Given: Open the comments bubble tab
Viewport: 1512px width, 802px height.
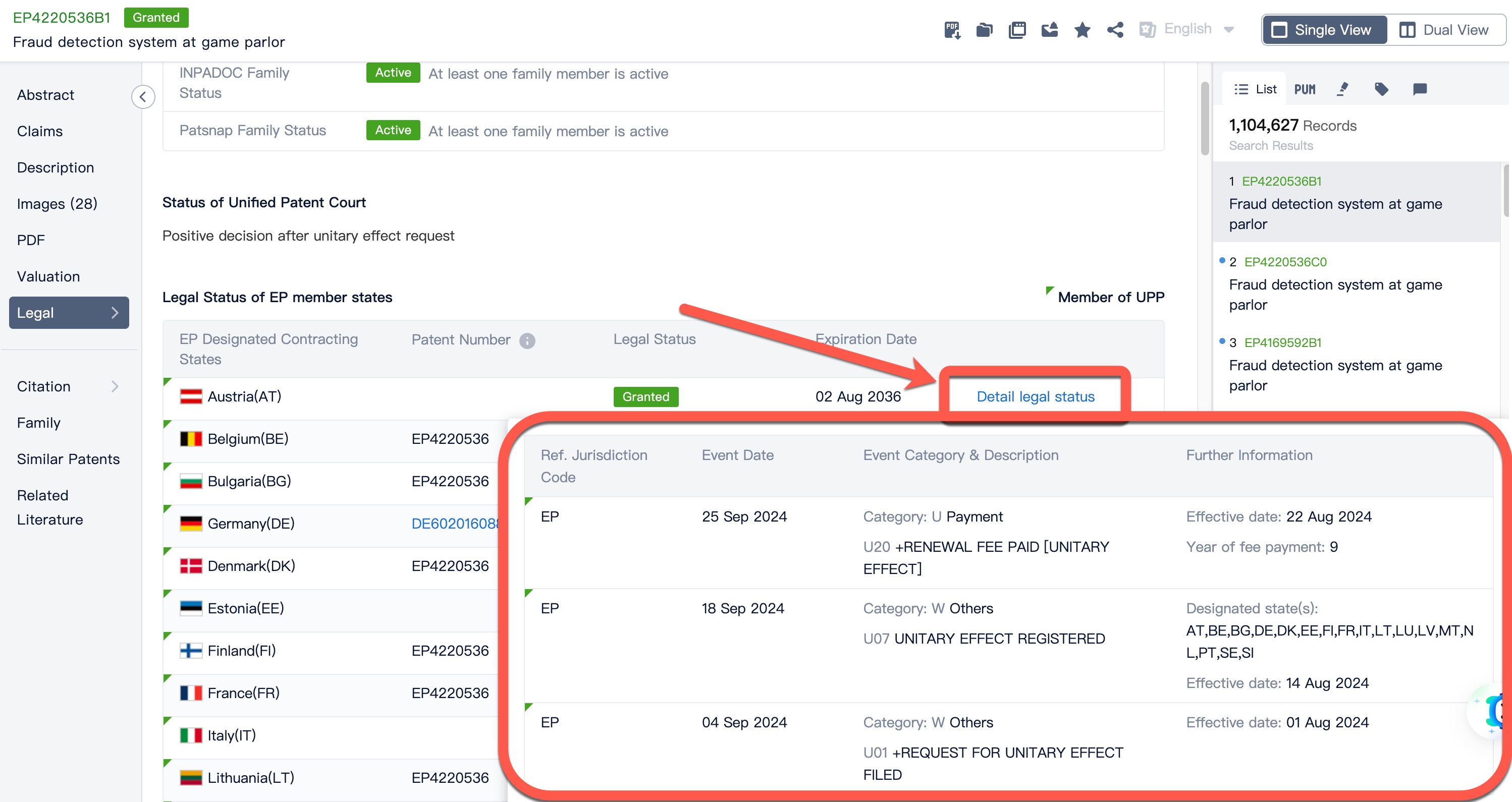Looking at the screenshot, I should click(x=1419, y=89).
